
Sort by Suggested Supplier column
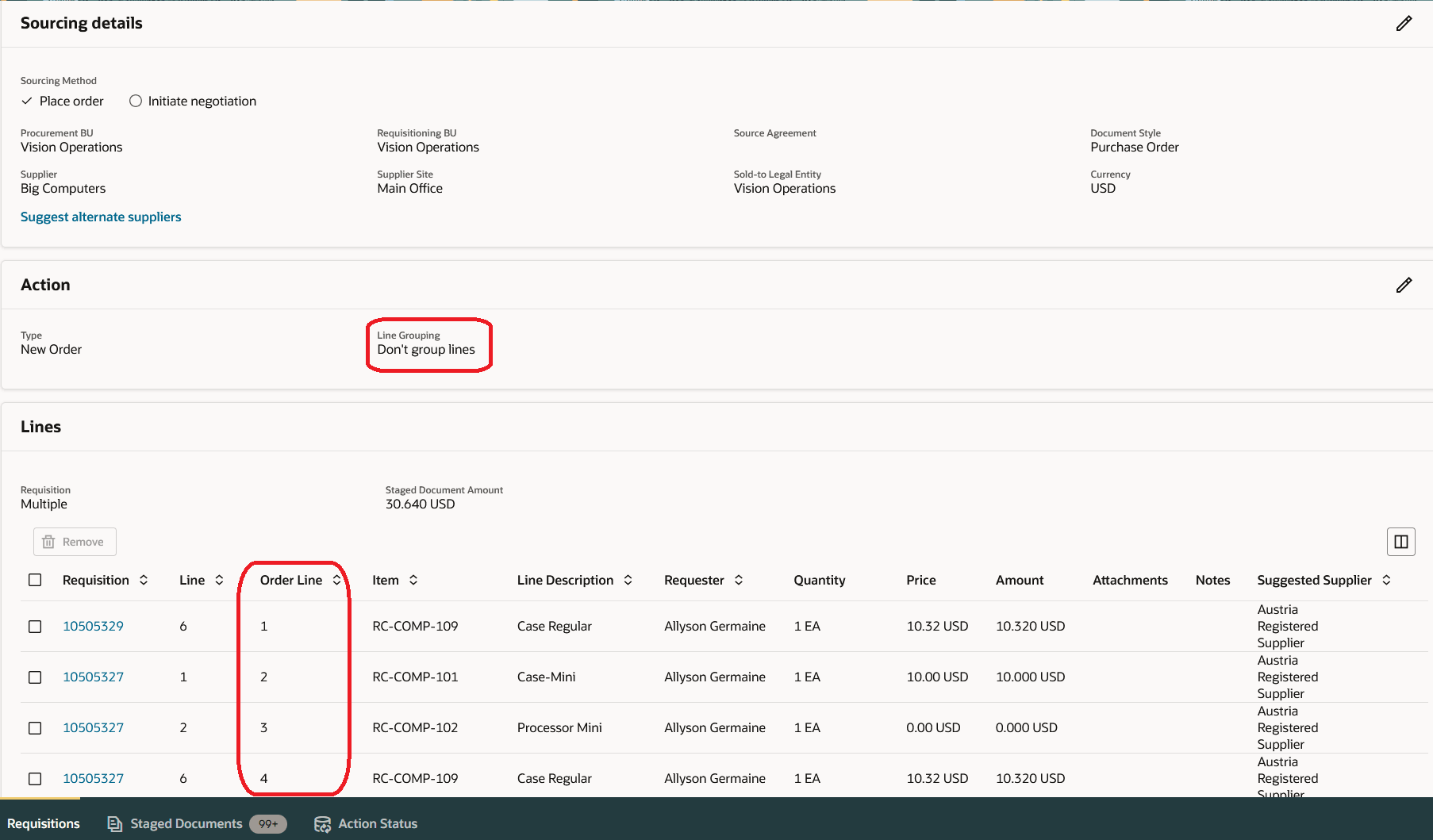coord(1386,580)
